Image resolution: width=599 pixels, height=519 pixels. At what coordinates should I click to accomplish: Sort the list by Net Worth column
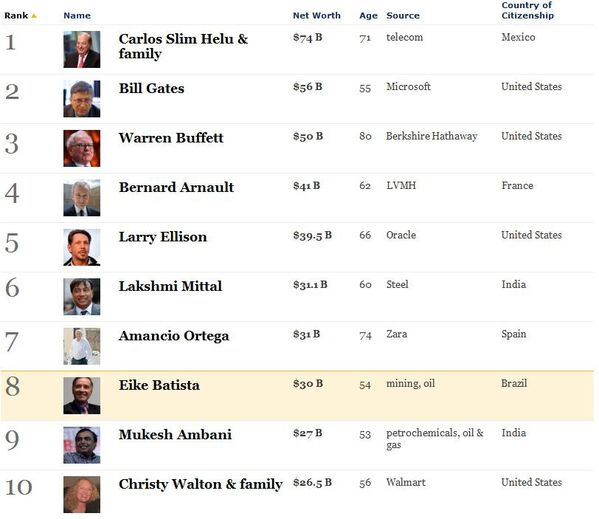[316, 16]
